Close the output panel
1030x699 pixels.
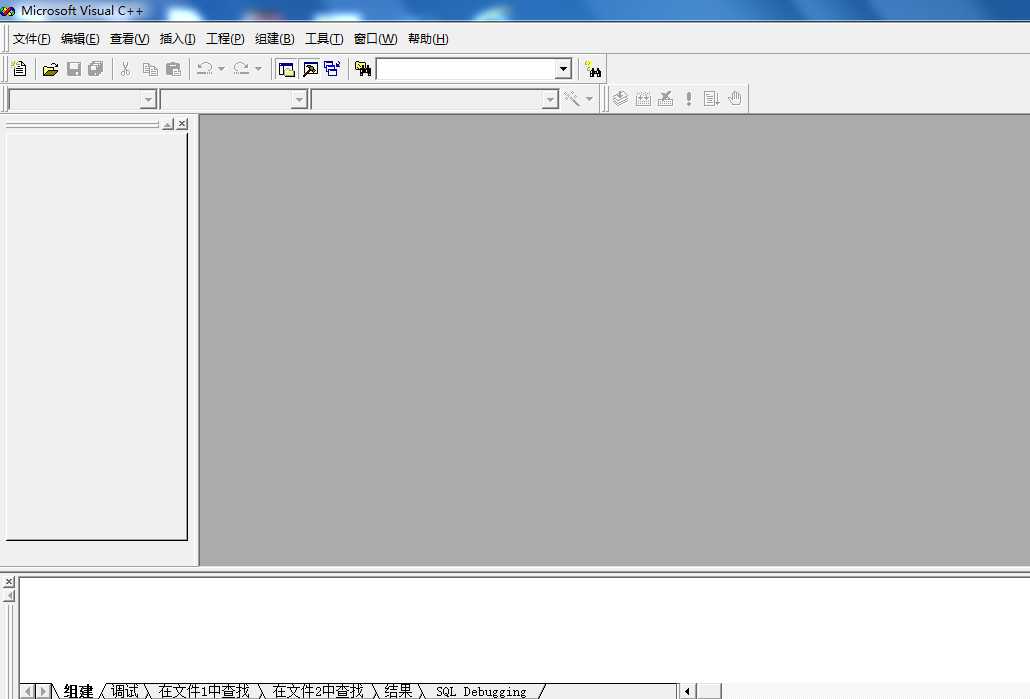click(x=9, y=582)
